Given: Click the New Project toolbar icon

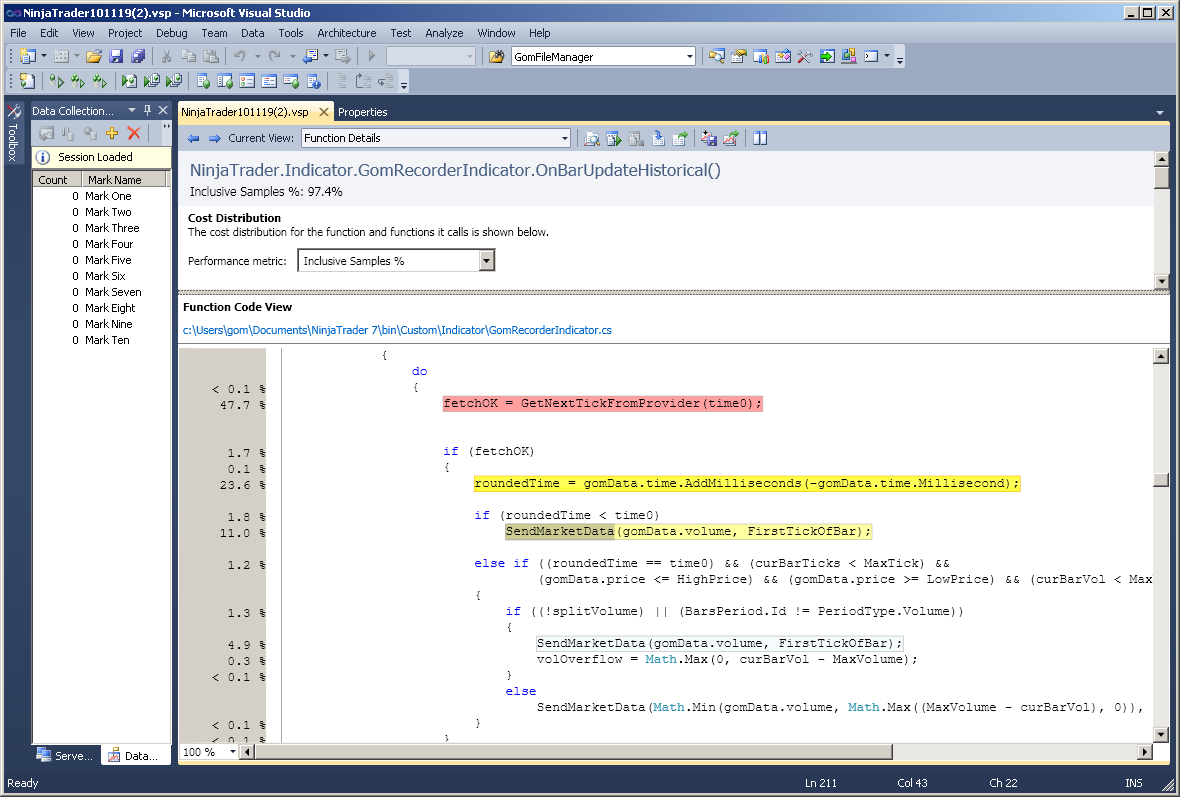Looking at the screenshot, I should point(28,56).
